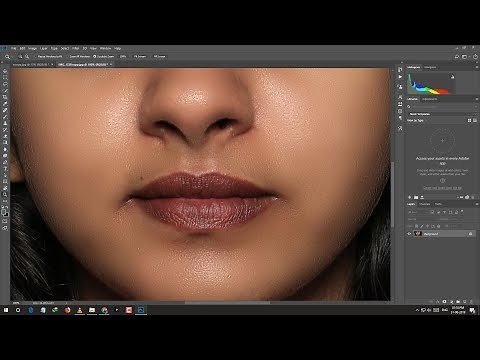
Task: Select the Crop tool
Action: pos(5,98)
